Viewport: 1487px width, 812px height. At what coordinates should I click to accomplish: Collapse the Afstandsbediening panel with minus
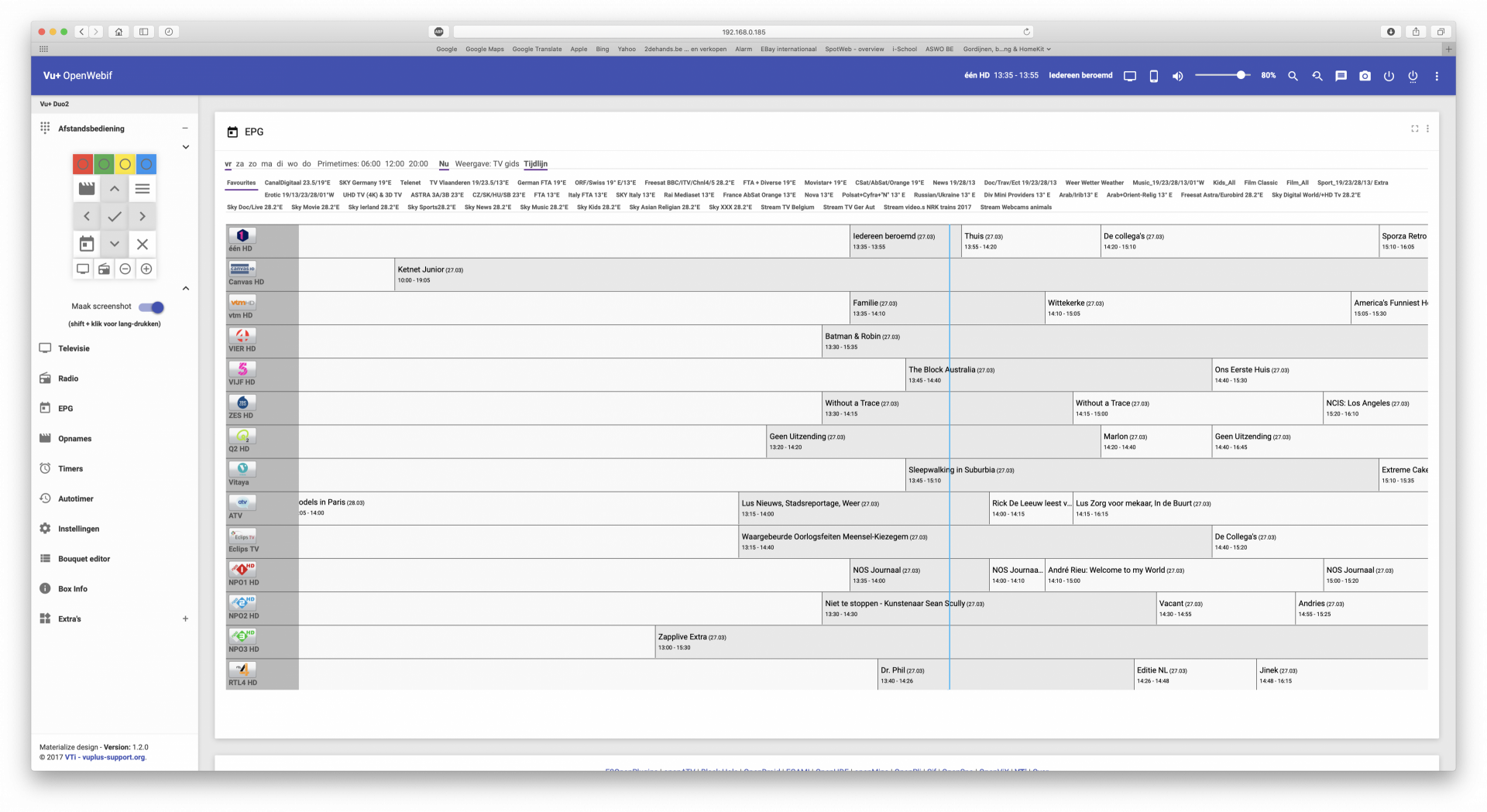185,128
